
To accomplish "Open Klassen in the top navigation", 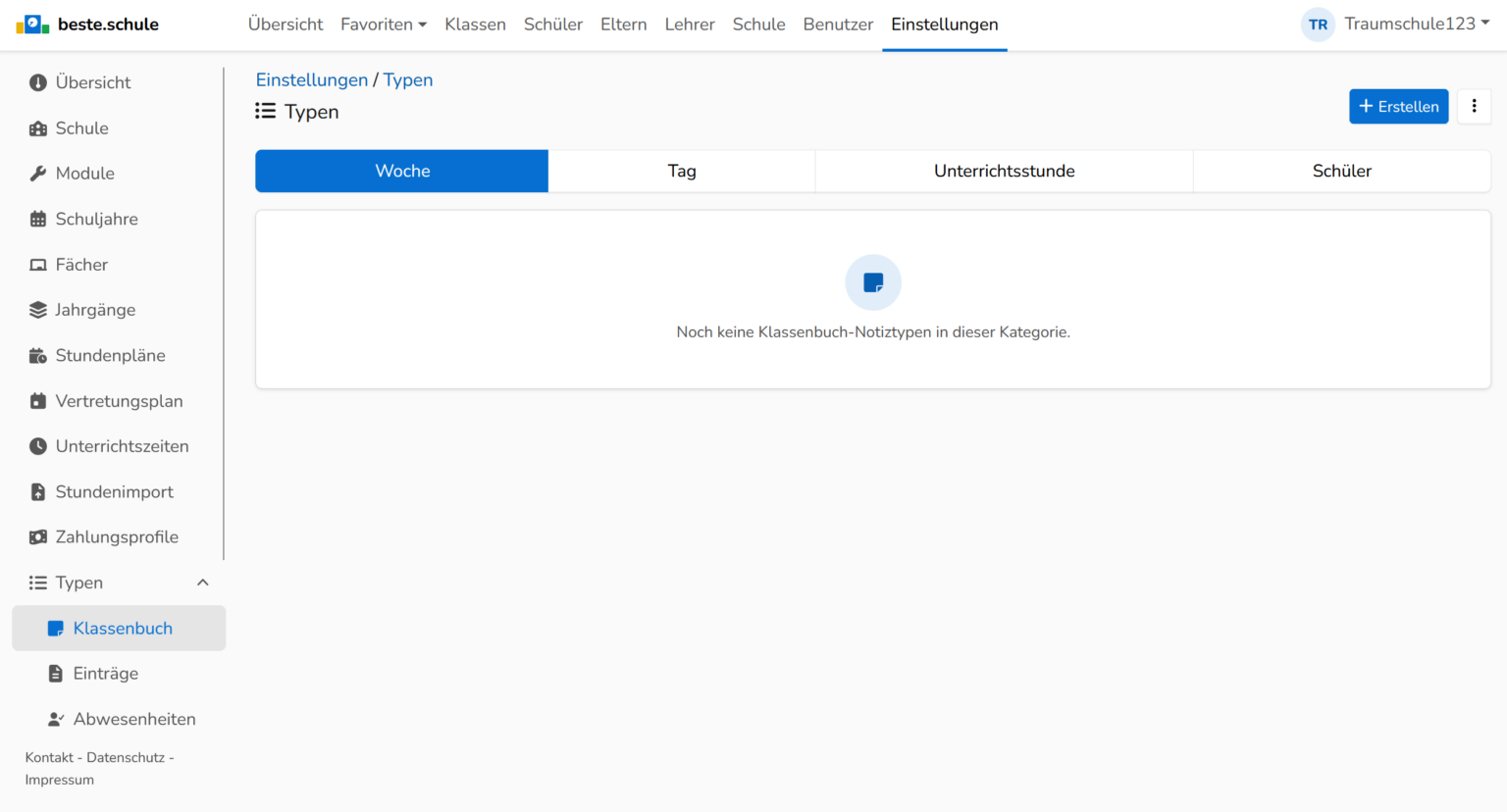I will click(475, 25).
